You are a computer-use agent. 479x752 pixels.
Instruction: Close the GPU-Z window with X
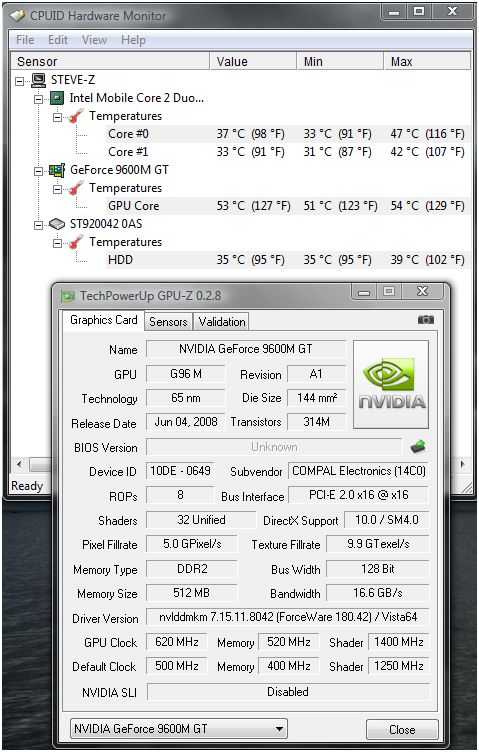[423, 291]
